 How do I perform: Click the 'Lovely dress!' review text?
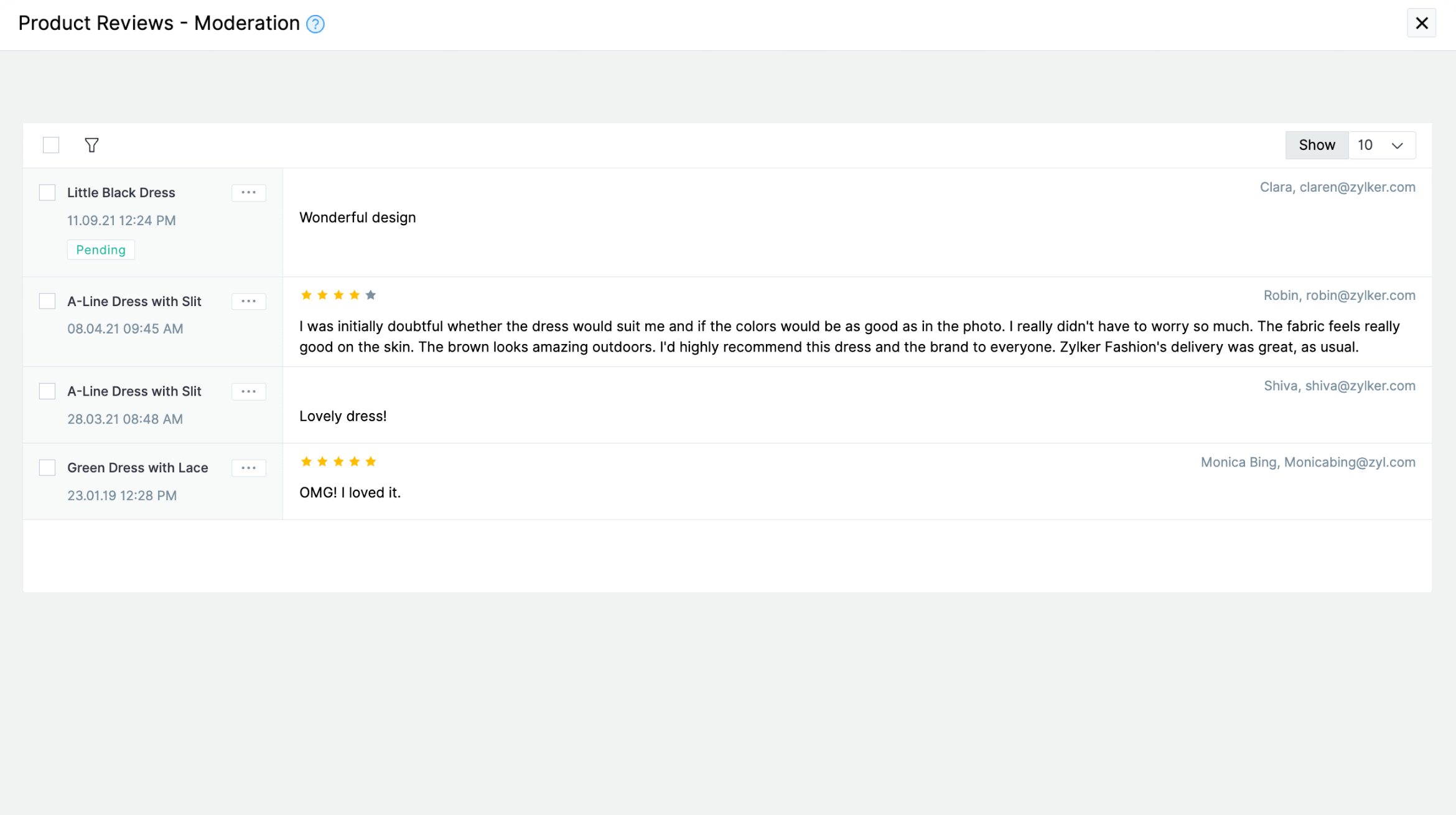[343, 416]
